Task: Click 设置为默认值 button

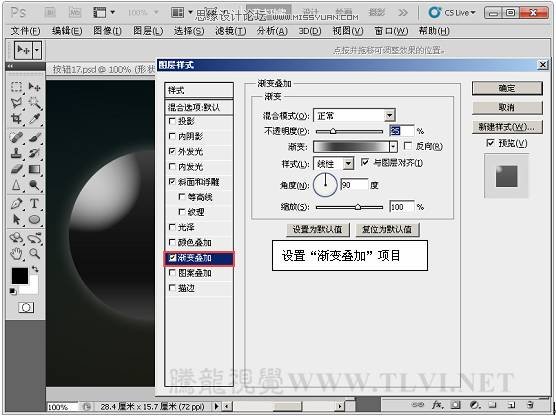Action: point(318,229)
